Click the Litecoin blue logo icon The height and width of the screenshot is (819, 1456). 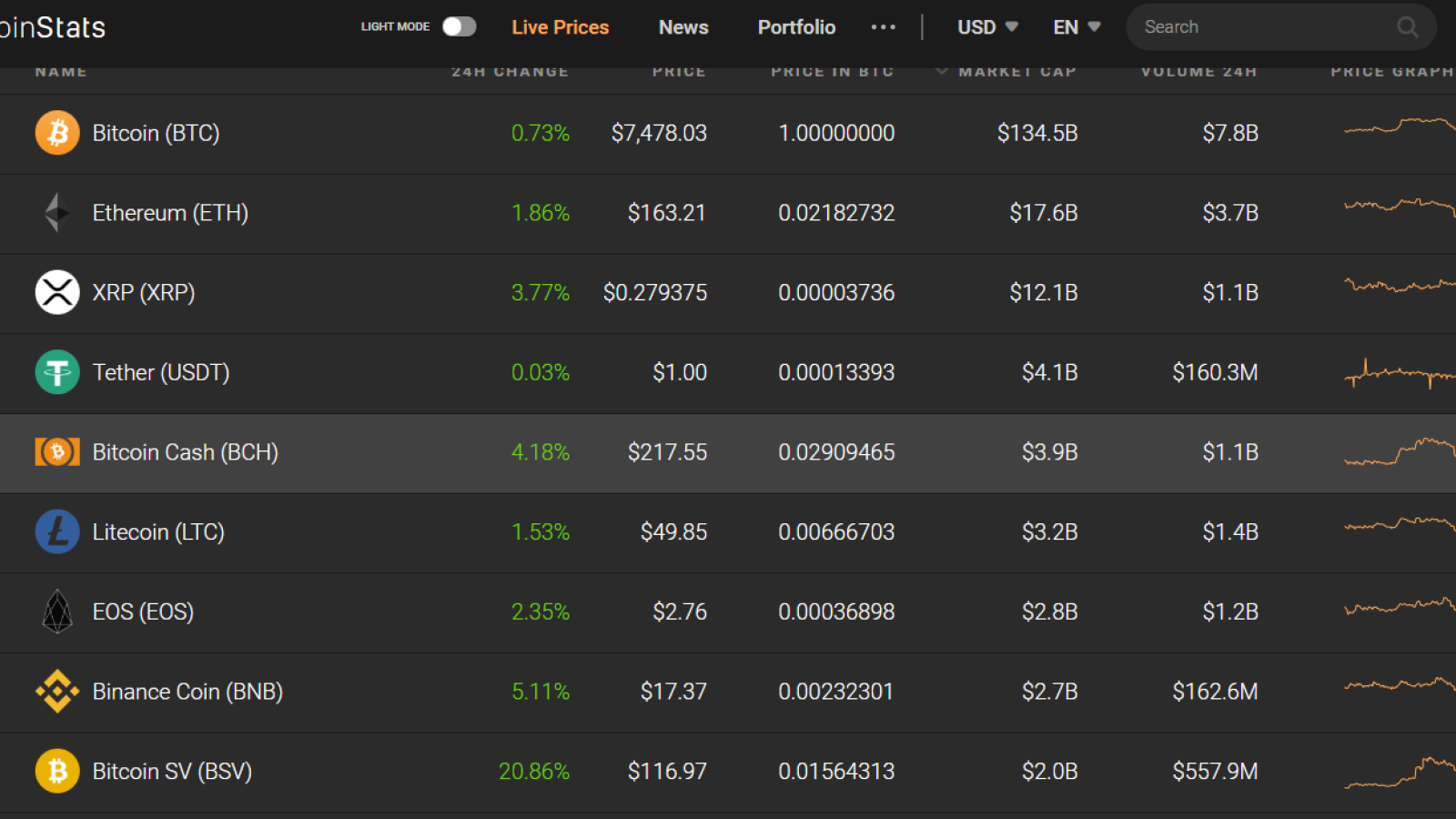(57, 531)
